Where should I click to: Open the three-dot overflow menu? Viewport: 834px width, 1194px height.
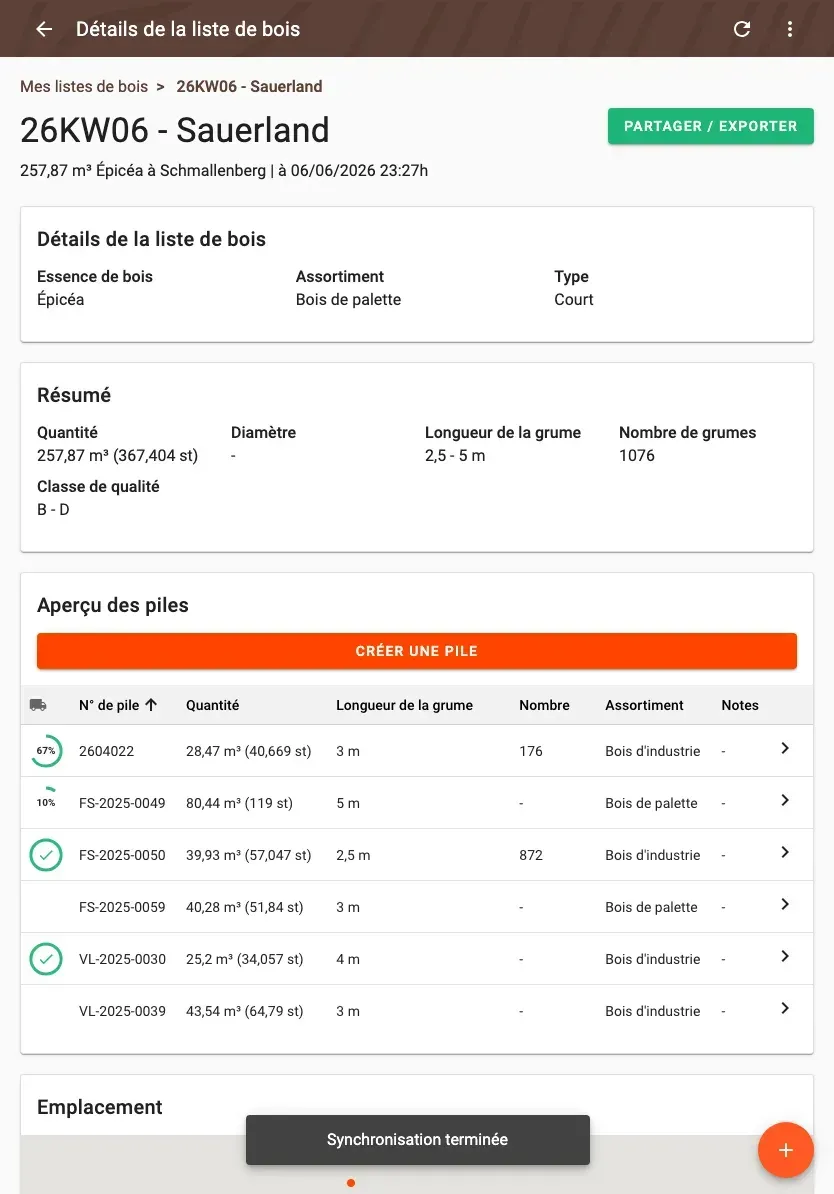(x=790, y=29)
